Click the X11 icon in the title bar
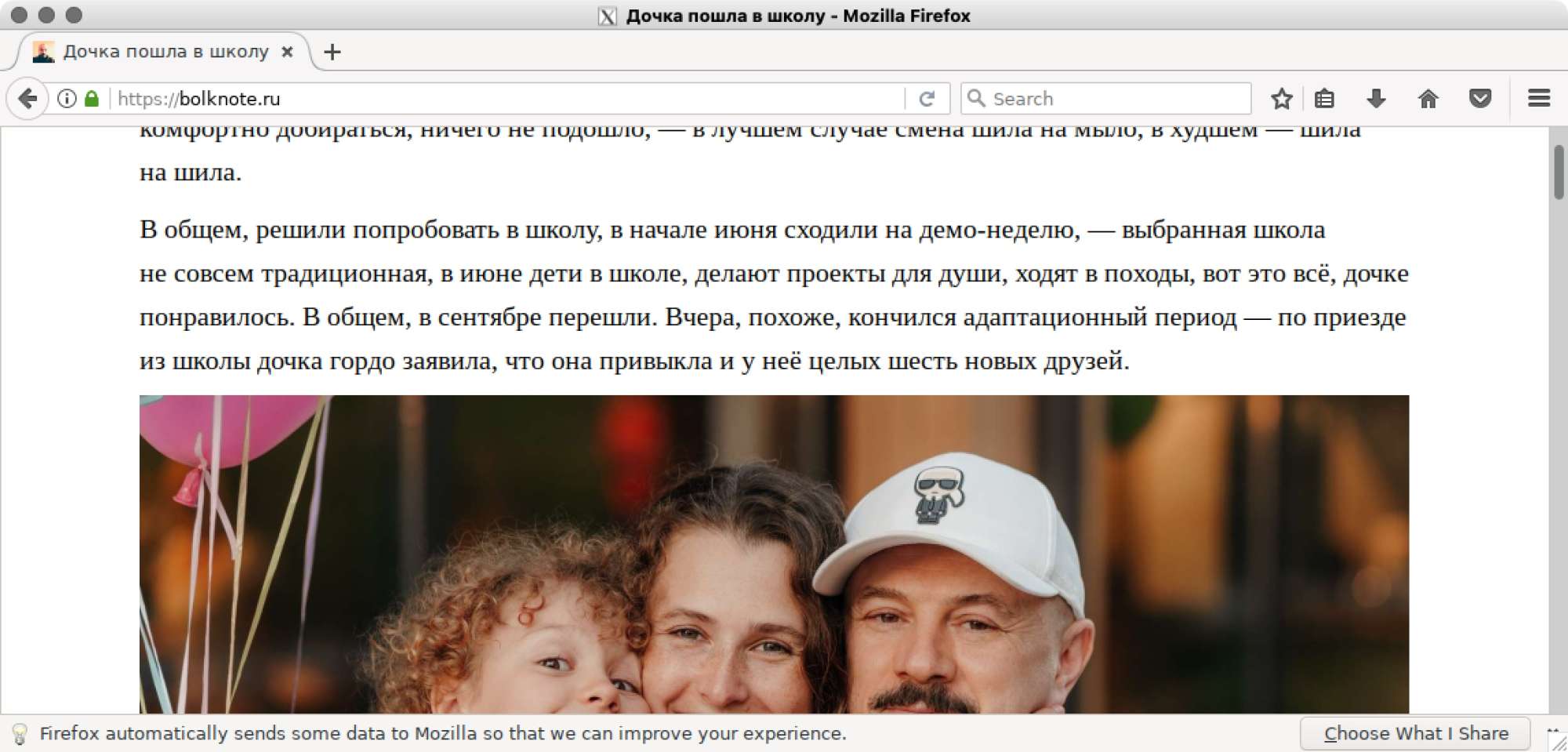Screen dimensions: 1568x752 [x=608, y=16]
